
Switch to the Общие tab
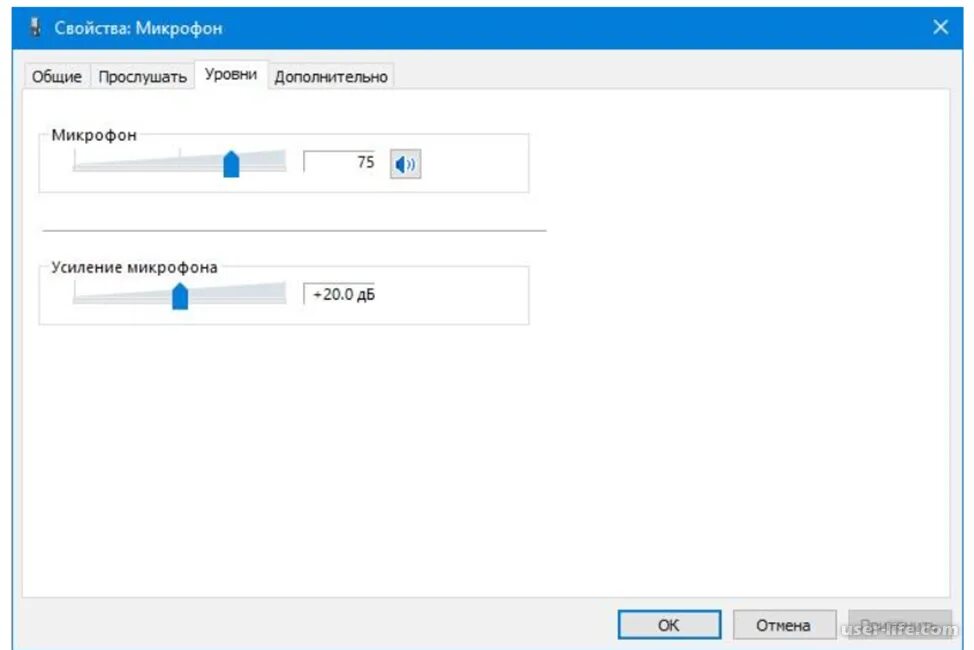pyautogui.click(x=57, y=76)
